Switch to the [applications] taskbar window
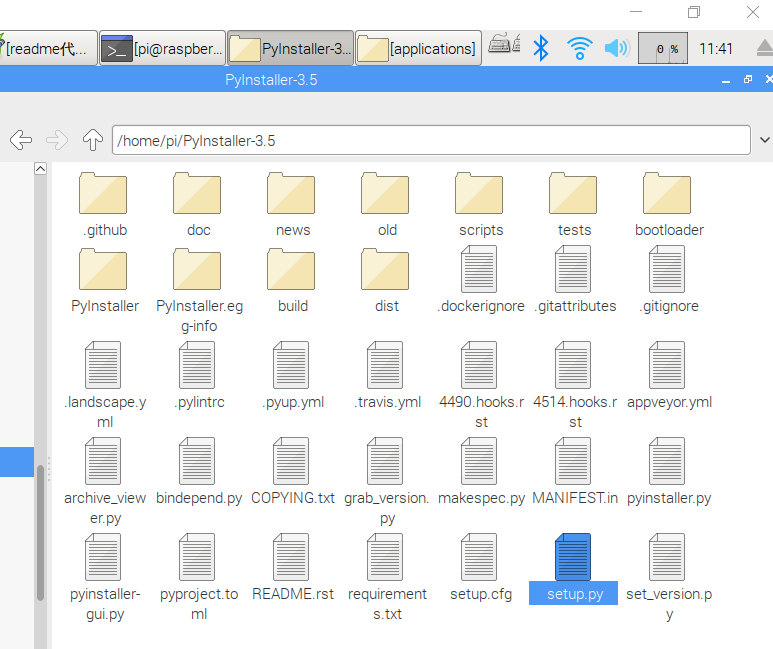This screenshot has height=649, width=773. coord(418,48)
